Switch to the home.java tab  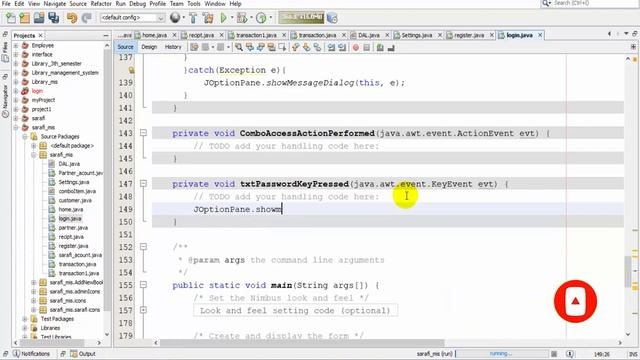pos(154,35)
